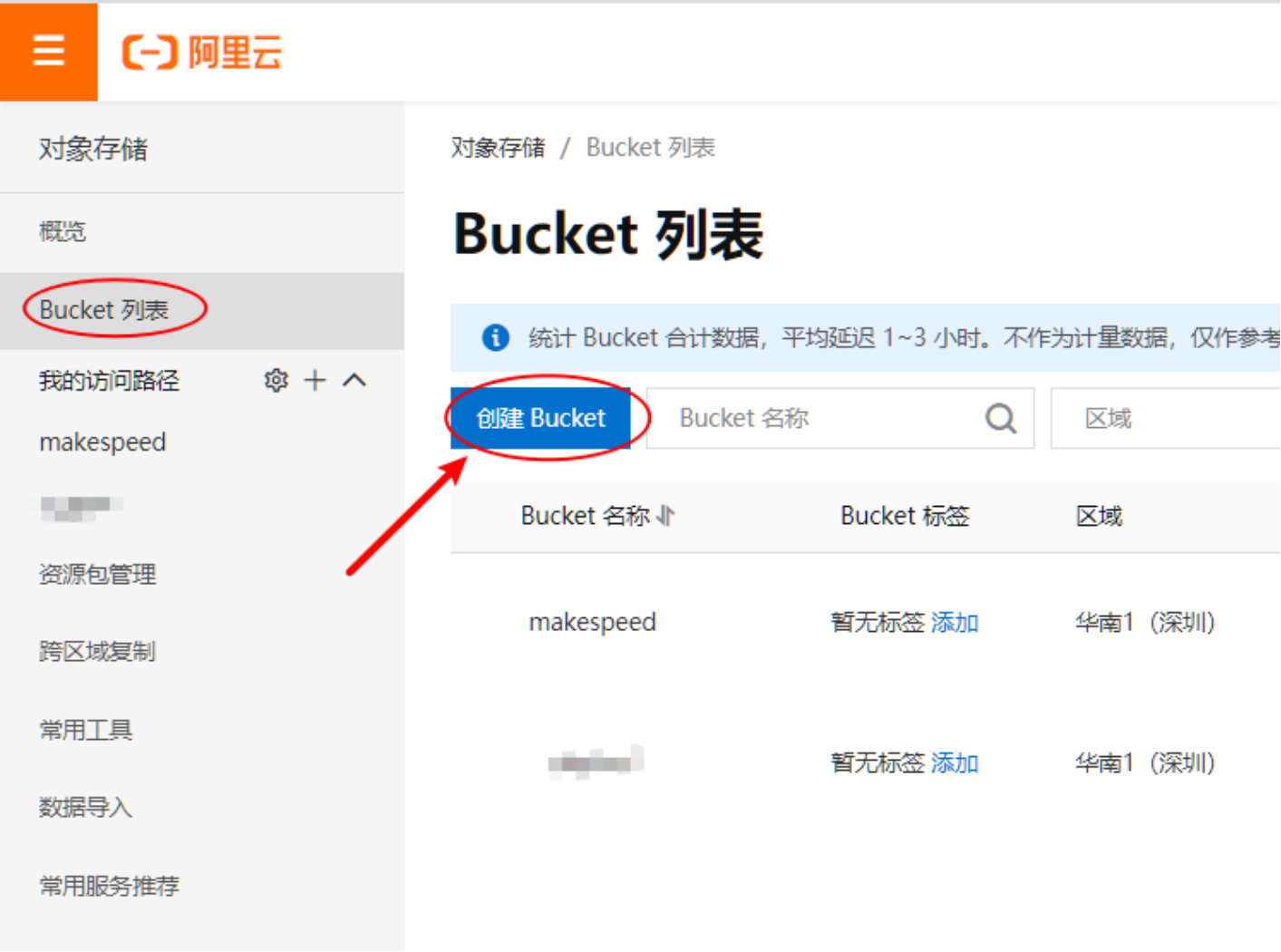Click the blue info icon in banner

(x=495, y=337)
